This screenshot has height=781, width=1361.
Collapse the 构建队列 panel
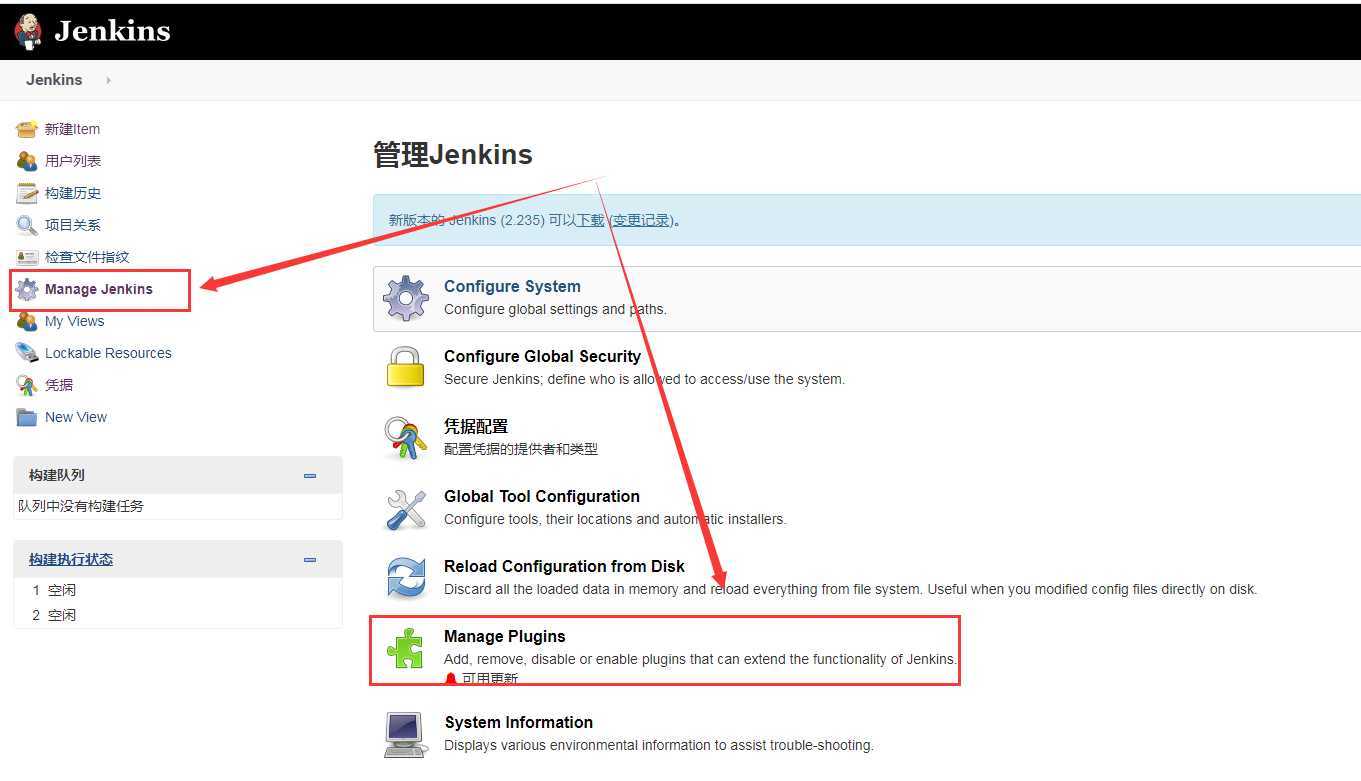point(310,476)
